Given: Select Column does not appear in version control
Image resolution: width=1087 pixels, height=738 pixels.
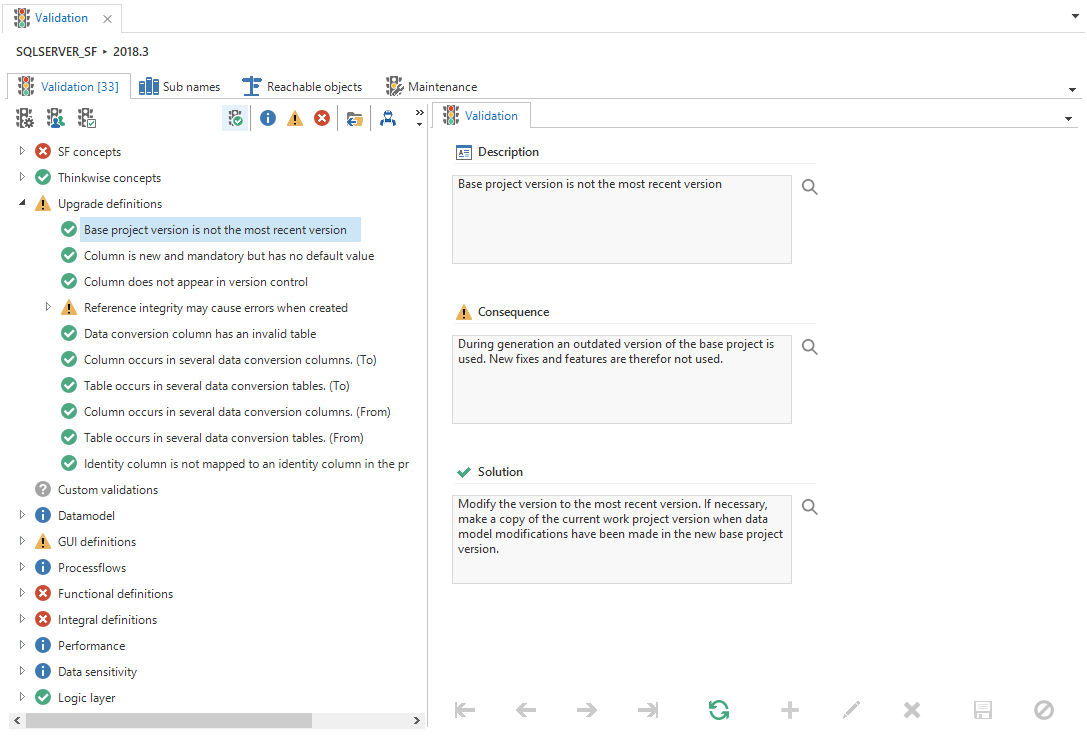Looking at the screenshot, I should [x=195, y=282].
